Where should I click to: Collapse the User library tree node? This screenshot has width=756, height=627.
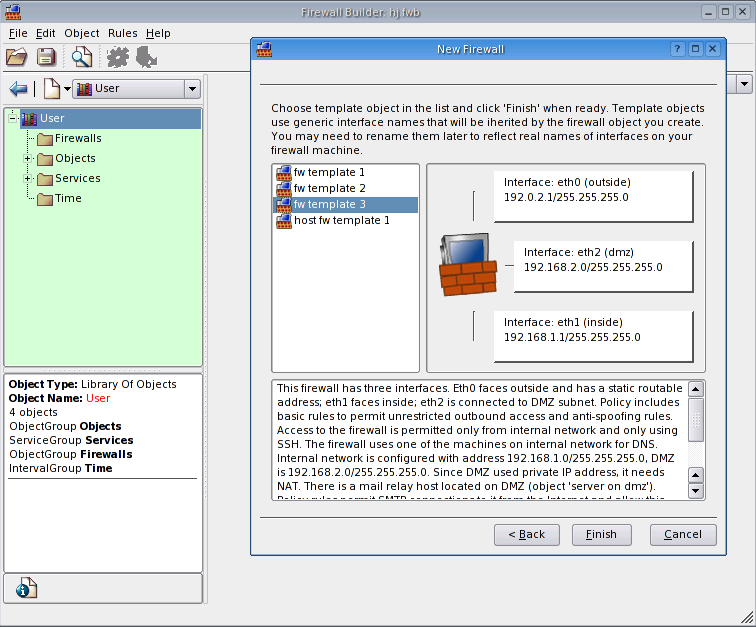tap(13, 118)
